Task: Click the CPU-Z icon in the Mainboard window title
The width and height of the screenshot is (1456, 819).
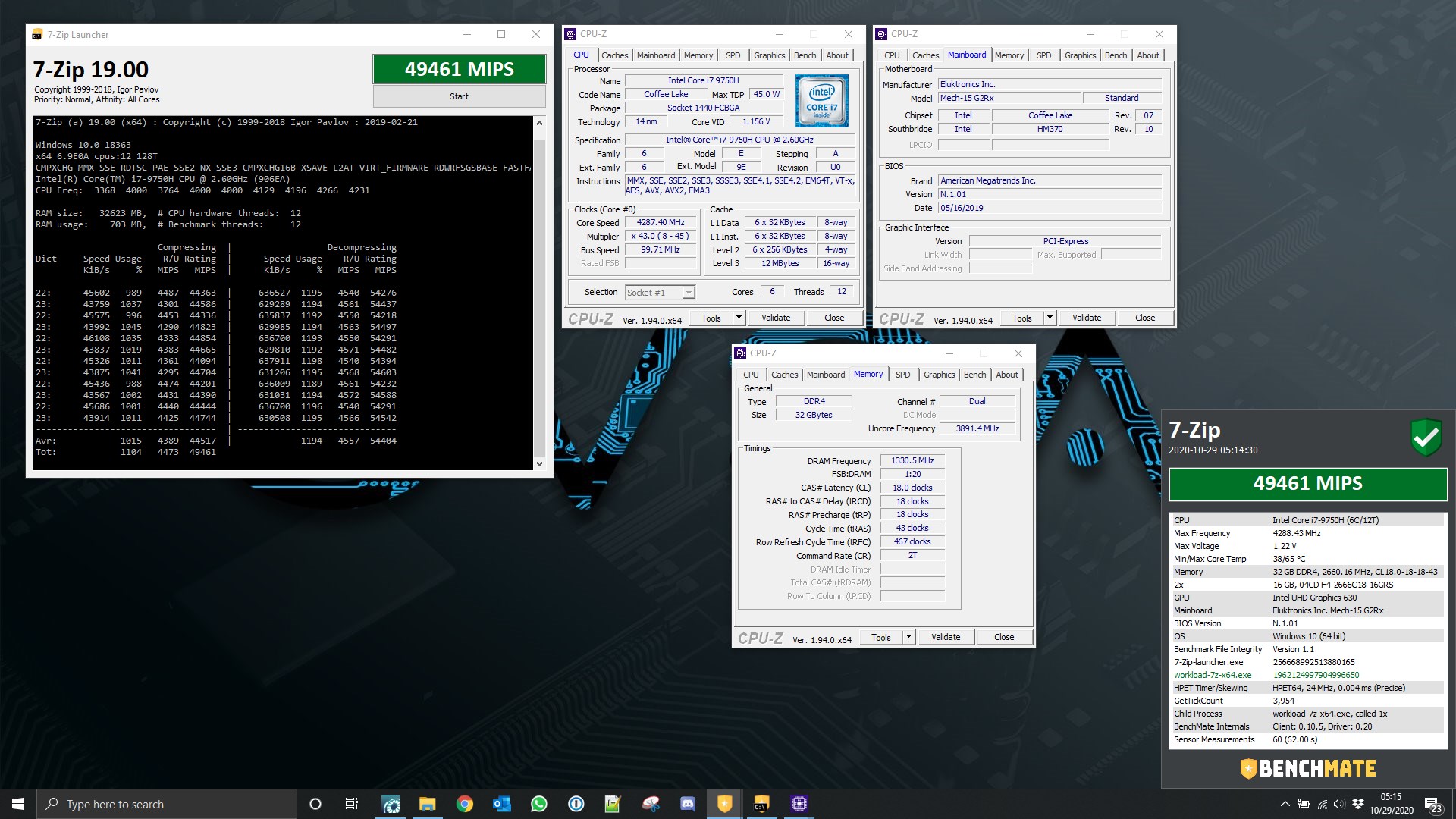Action: tap(881, 34)
